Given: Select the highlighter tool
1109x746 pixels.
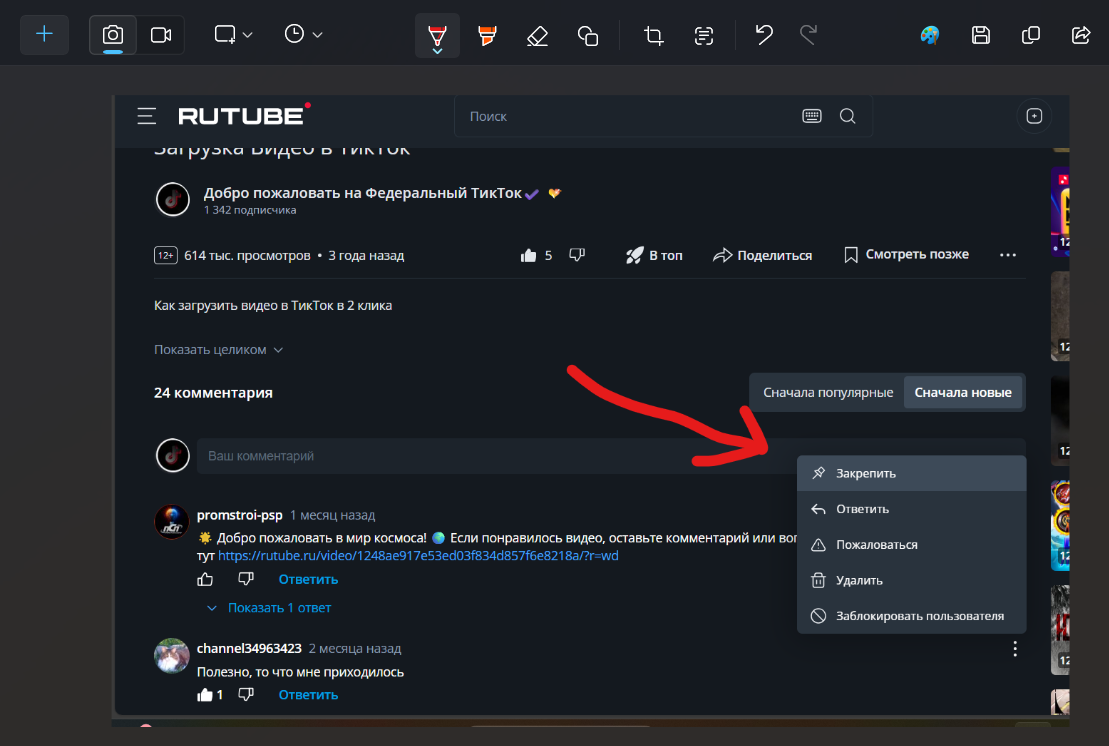Looking at the screenshot, I should tap(487, 36).
